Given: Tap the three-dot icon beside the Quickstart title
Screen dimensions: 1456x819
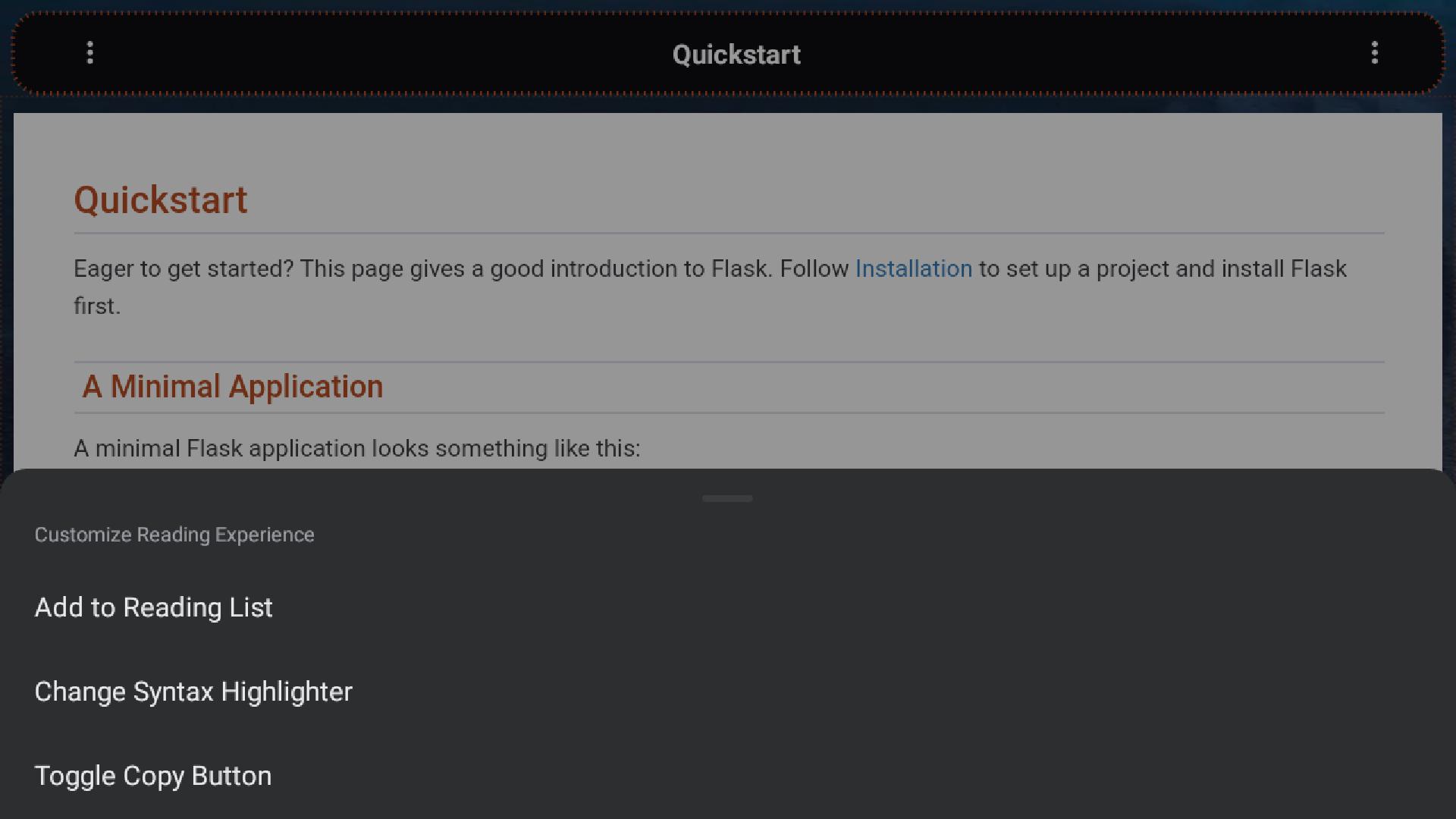Looking at the screenshot, I should pyautogui.click(x=90, y=53).
